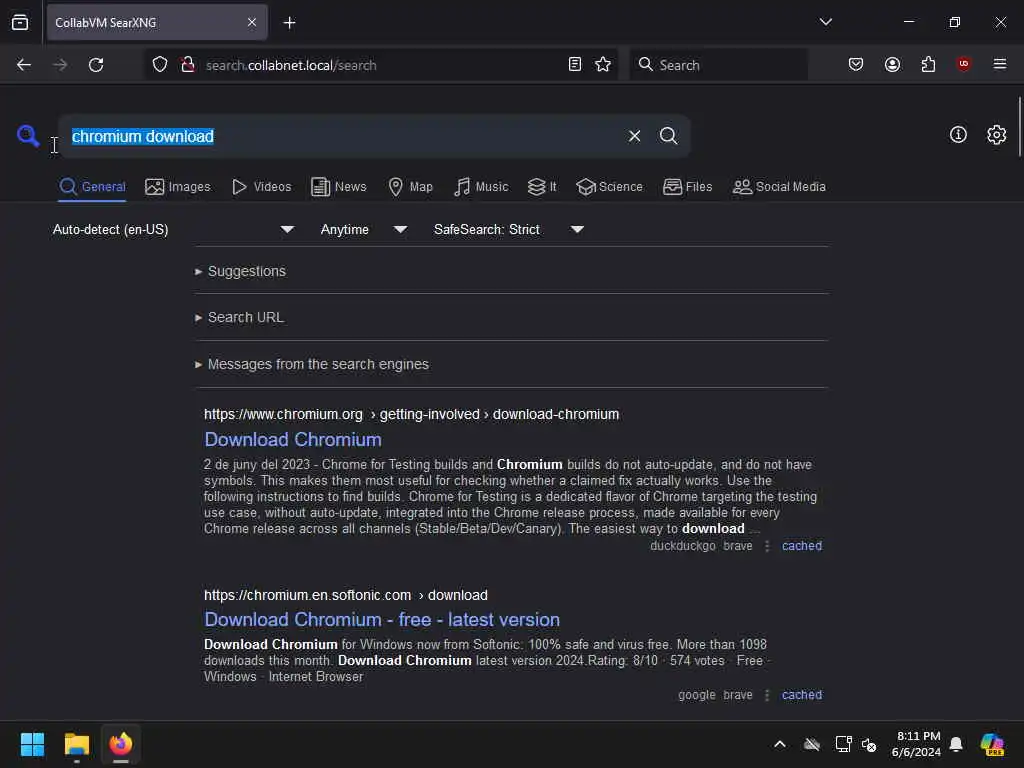Bookmark this page with the star icon

(x=603, y=65)
